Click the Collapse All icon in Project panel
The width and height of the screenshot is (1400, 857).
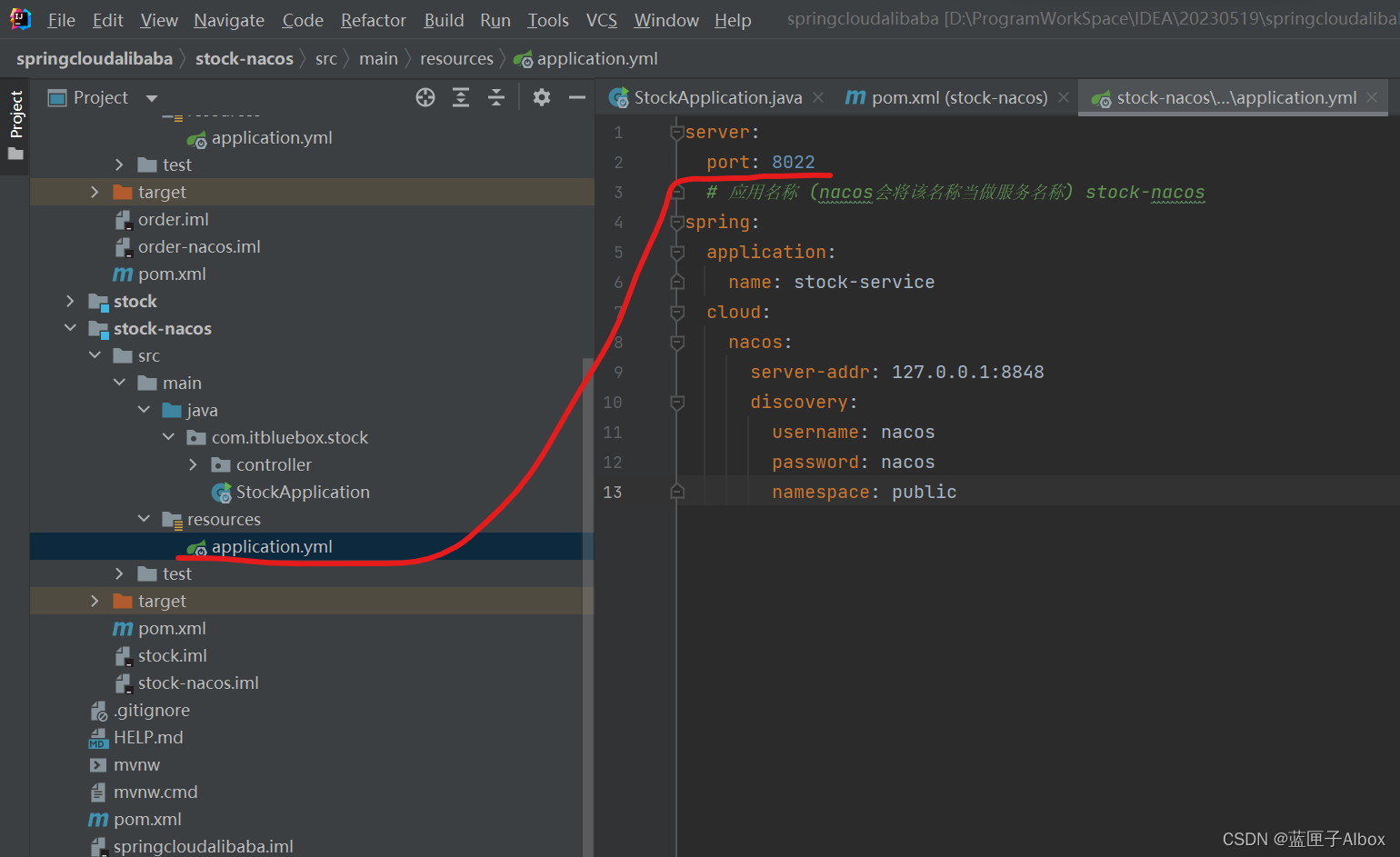(x=496, y=97)
